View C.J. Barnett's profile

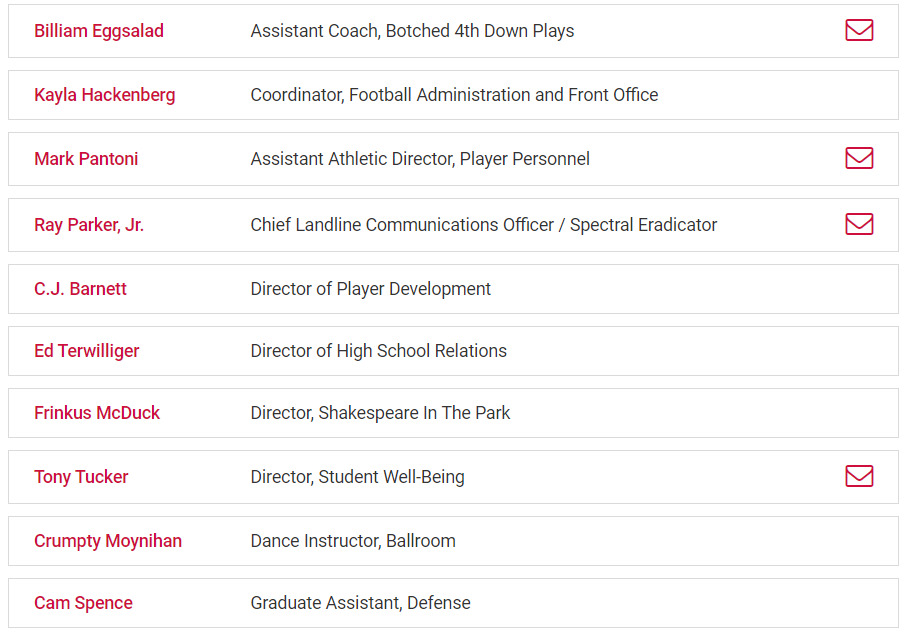click(x=80, y=289)
